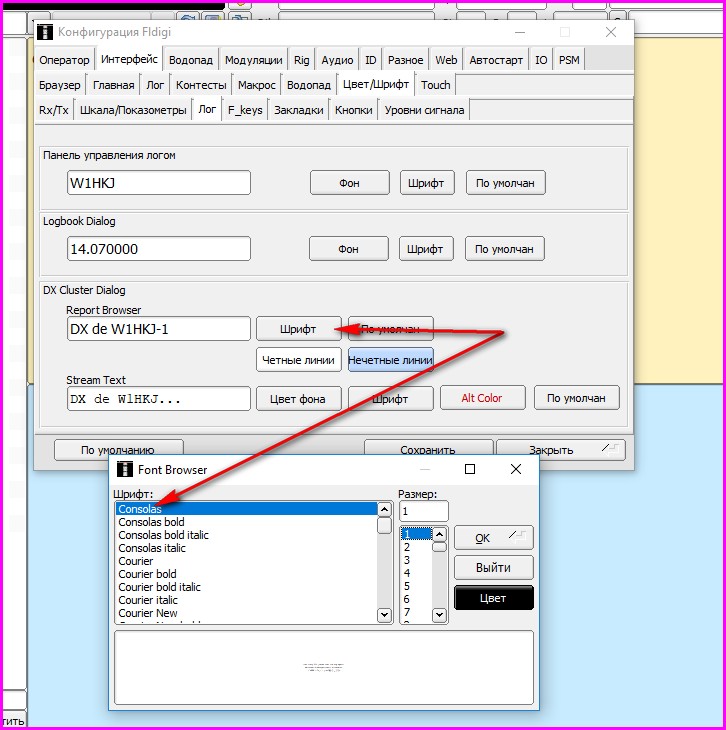Select the Touch tab
The height and width of the screenshot is (730, 726).
point(435,85)
